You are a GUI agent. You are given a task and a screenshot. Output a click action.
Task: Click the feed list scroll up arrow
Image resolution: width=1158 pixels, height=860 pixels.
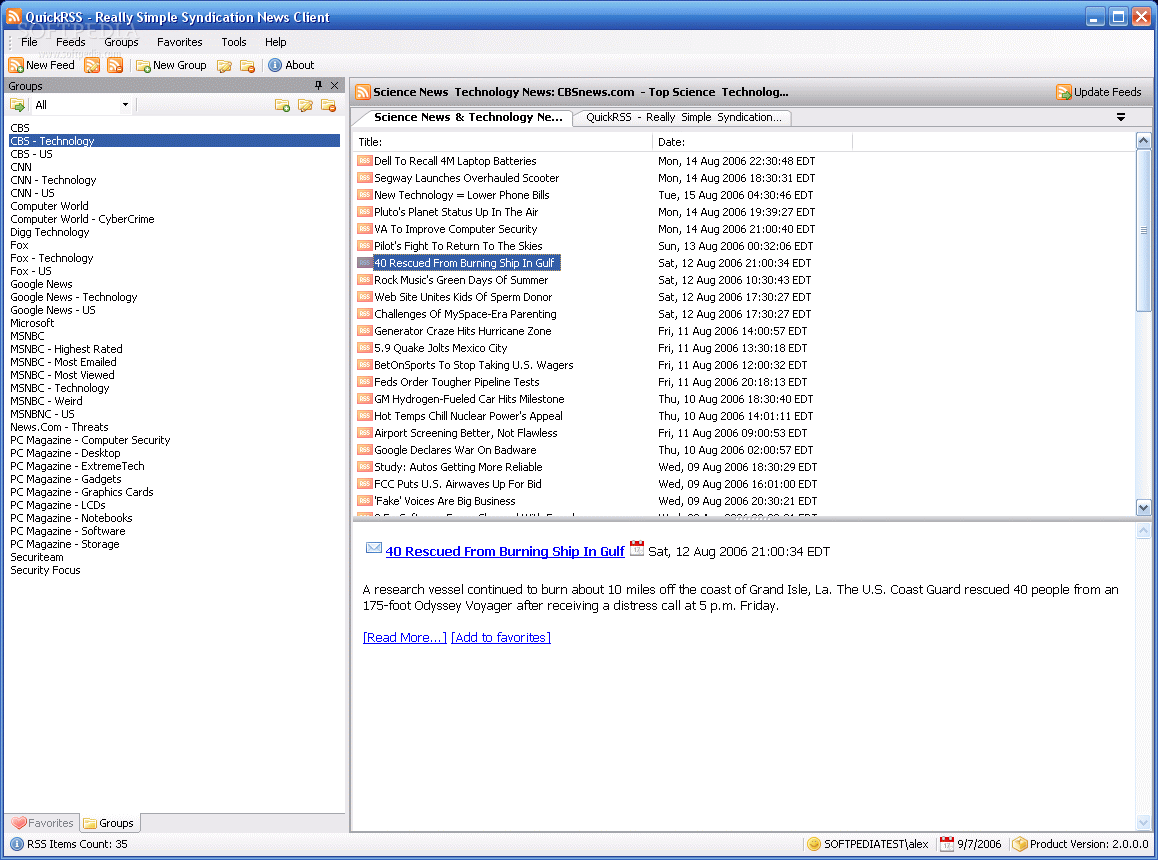tap(1143, 141)
